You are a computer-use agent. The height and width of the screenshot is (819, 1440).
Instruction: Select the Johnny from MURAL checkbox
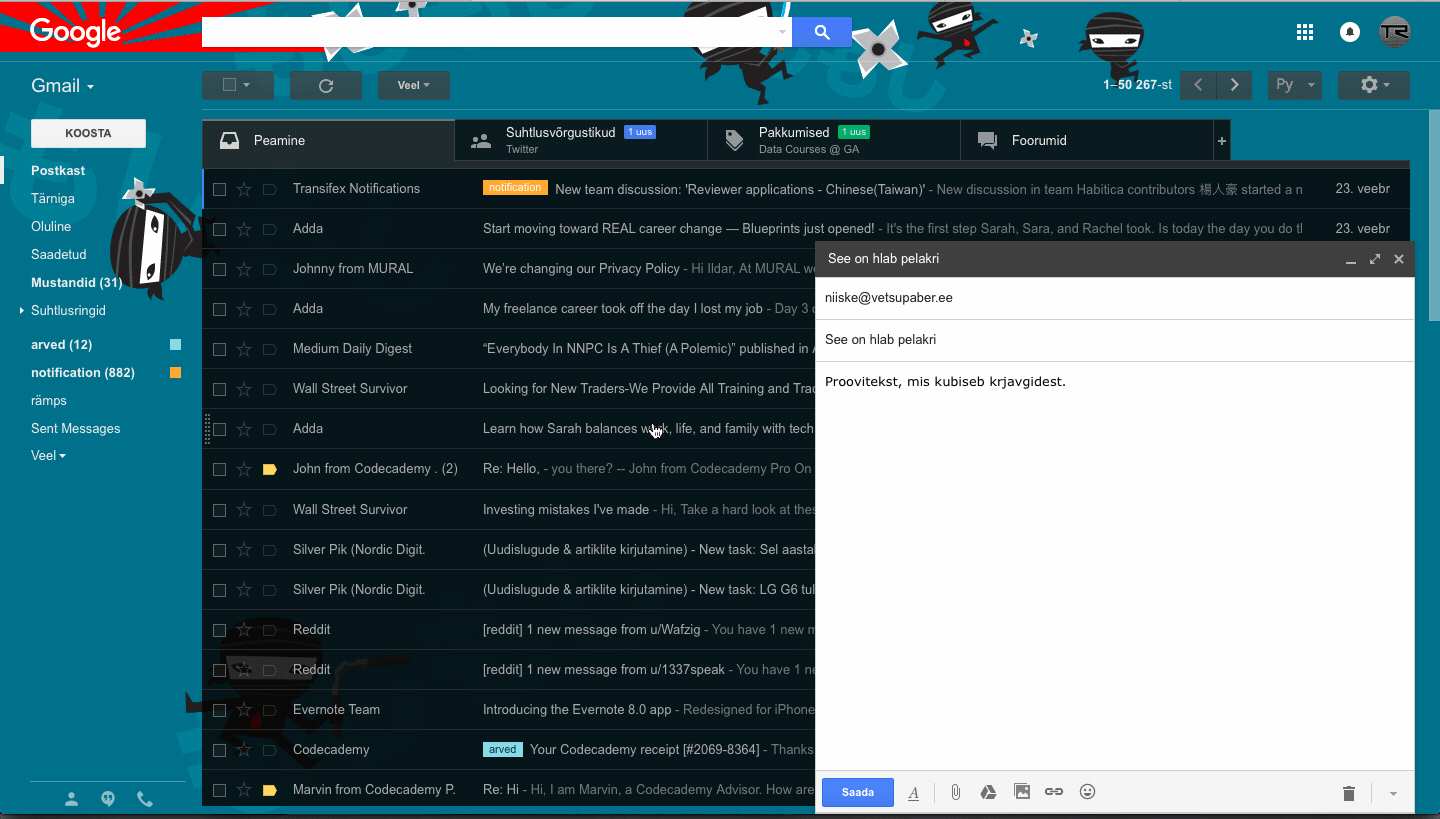tap(219, 269)
